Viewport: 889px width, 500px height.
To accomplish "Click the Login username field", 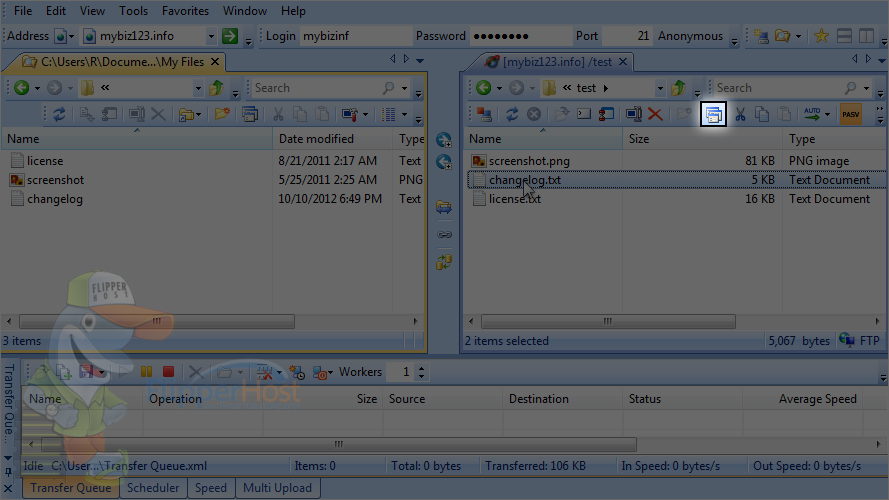I will [355, 36].
